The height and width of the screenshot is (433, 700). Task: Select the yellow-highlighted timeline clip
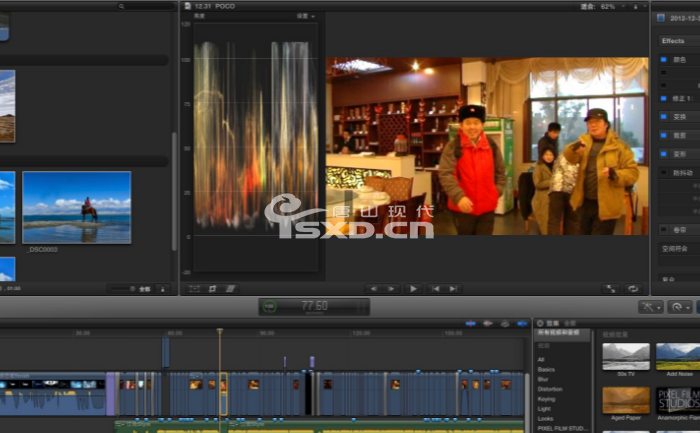click(x=223, y=394)
